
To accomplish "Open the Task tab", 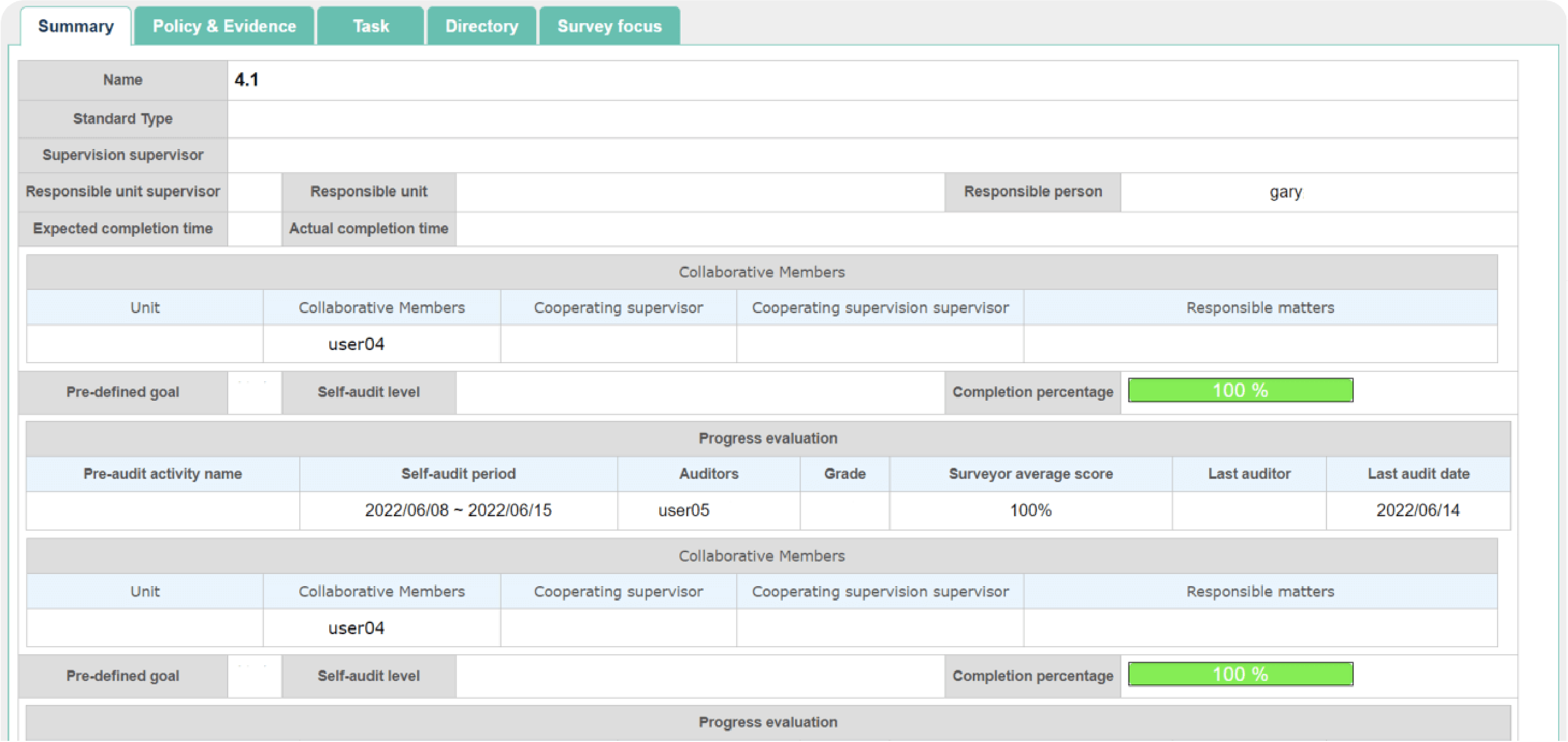I will click(371, 26).
